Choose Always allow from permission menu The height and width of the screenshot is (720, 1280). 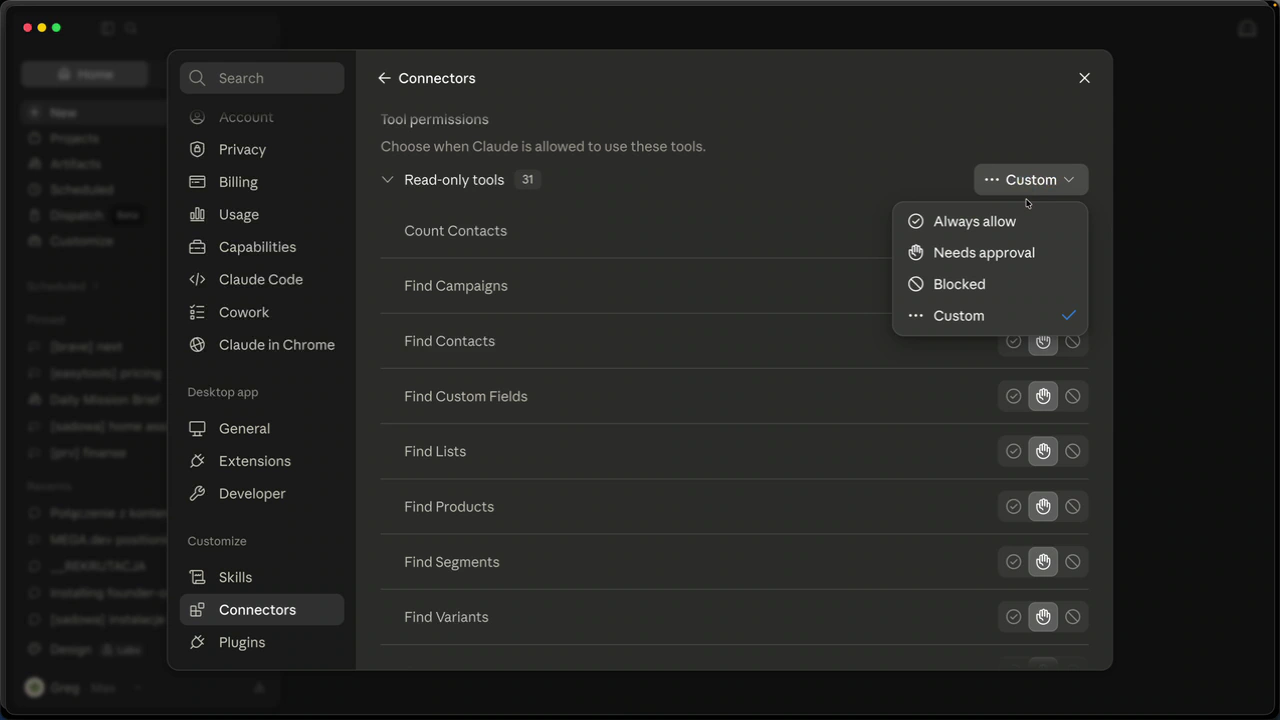(990, 221)
